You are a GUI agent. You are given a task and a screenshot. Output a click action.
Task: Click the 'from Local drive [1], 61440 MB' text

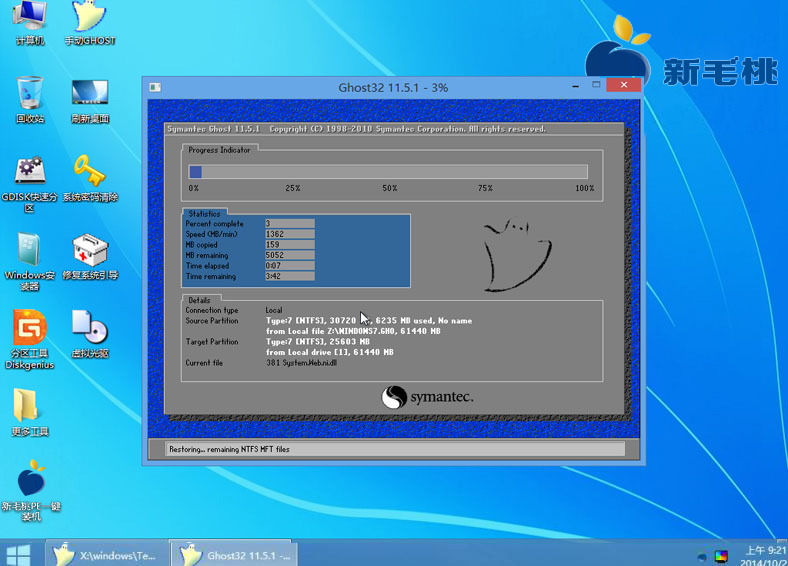point(330,352)
